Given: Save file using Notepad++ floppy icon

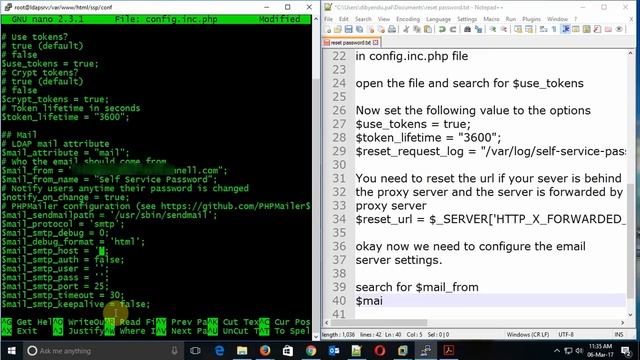Looking at the screenshot, I should pyautogui.click(x=348, y=29).
